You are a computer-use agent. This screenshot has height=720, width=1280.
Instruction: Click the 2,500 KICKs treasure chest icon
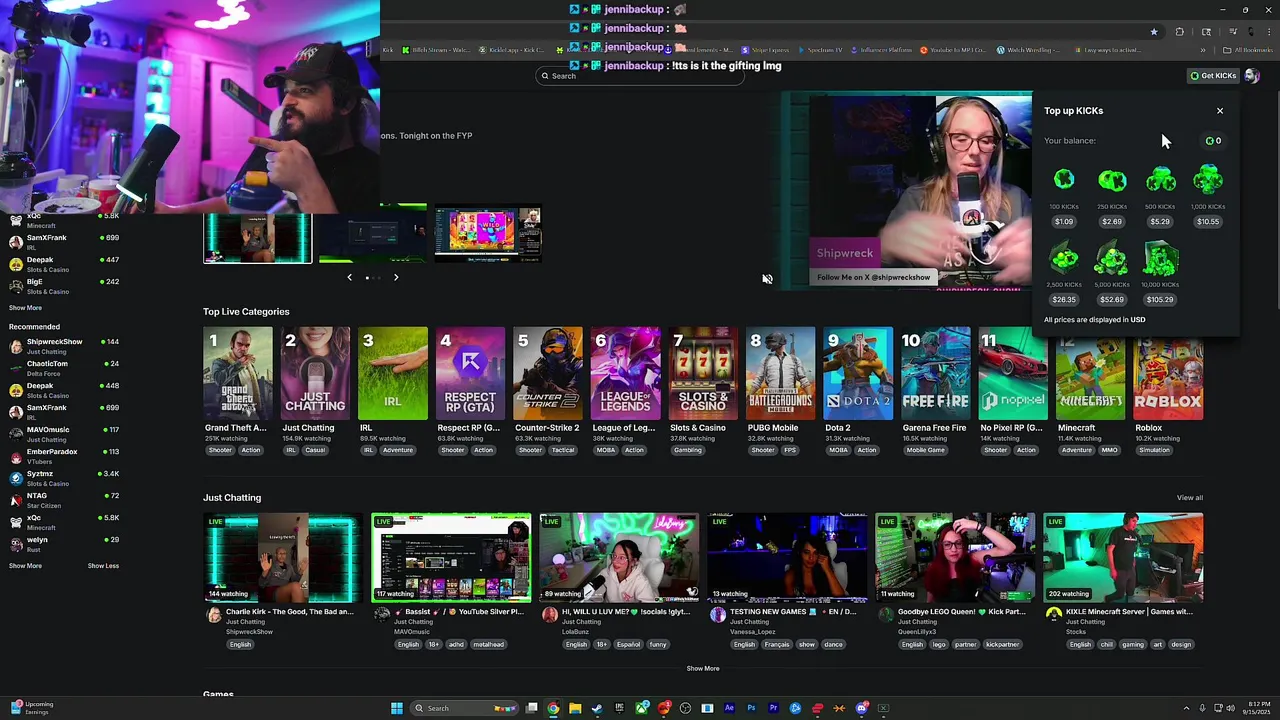(1064, 260)
